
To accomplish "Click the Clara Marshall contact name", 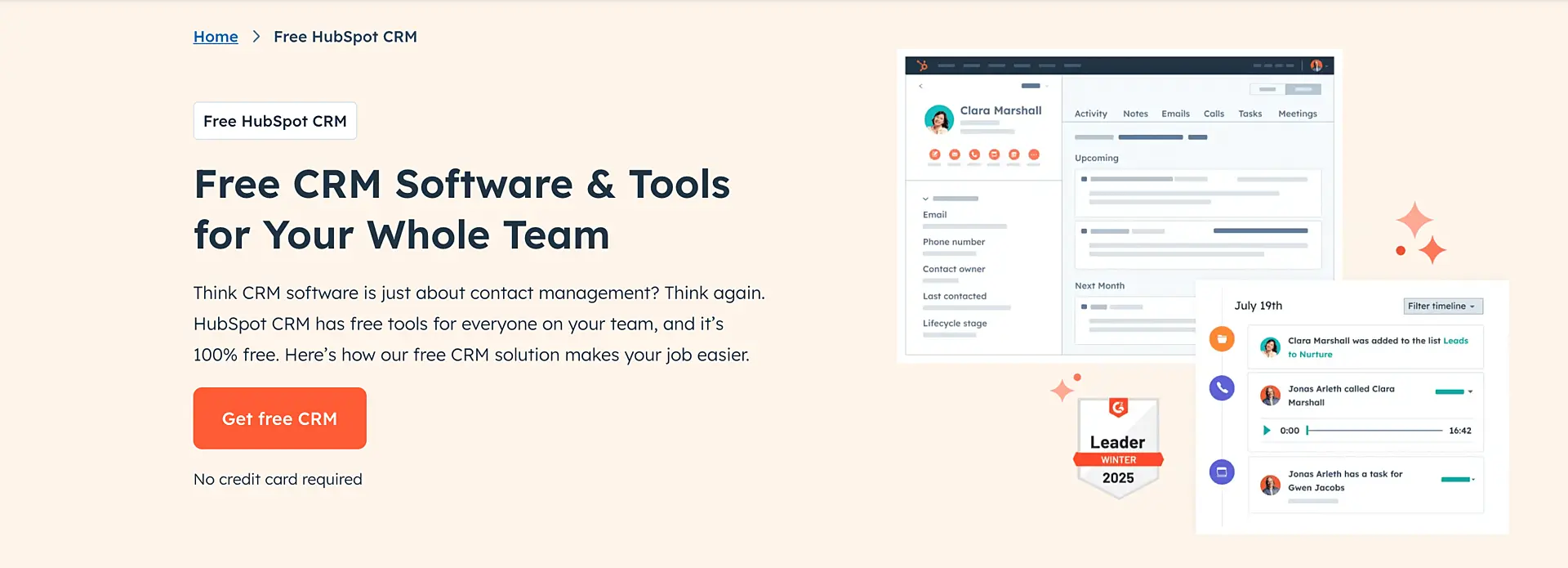I will (x=1001, y=110).
